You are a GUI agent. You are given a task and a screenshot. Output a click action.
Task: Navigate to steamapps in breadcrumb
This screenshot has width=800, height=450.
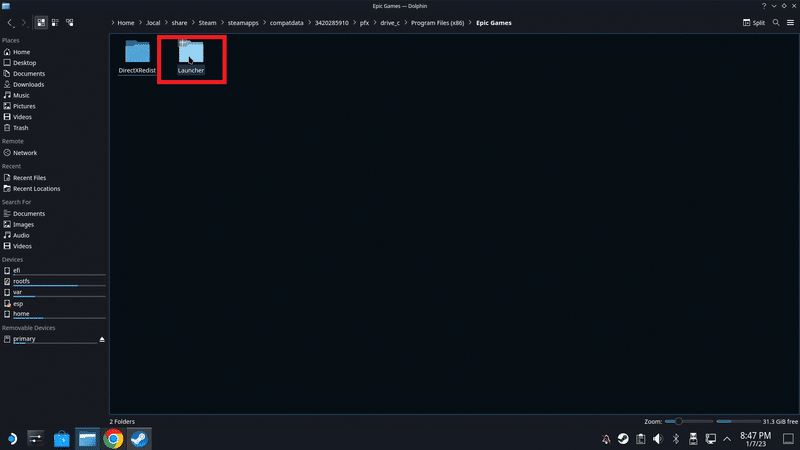coord(243,22)
